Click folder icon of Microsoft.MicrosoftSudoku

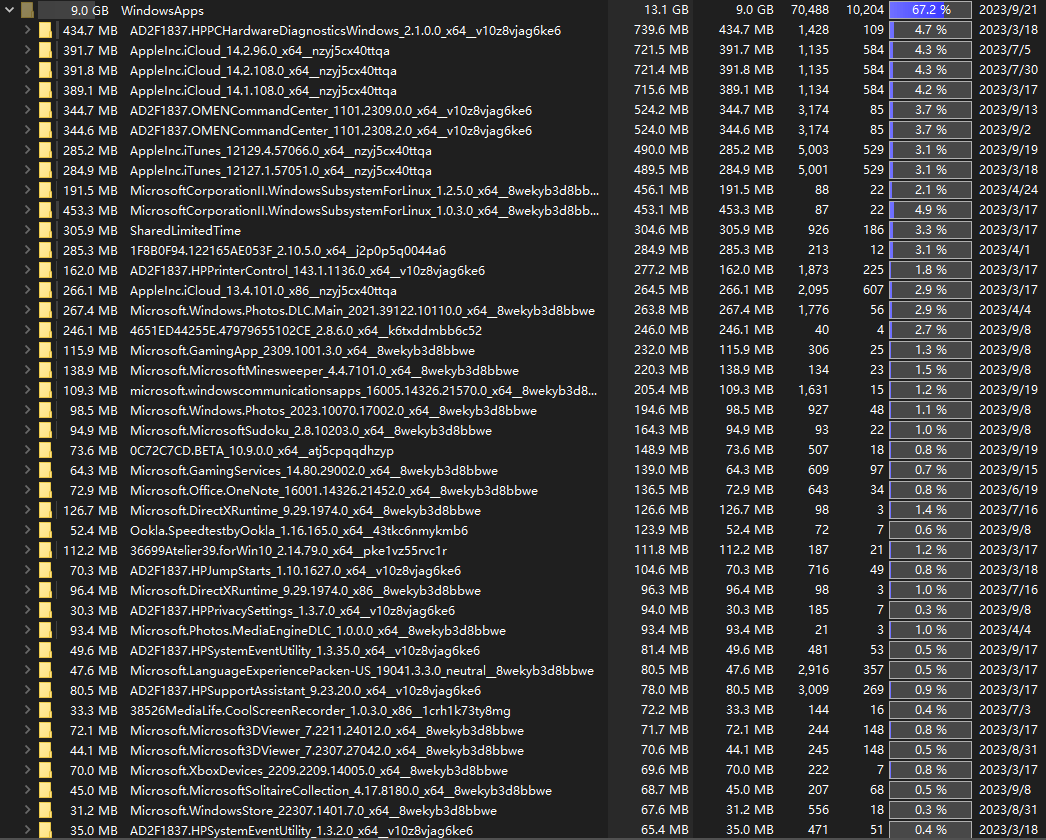45,430
